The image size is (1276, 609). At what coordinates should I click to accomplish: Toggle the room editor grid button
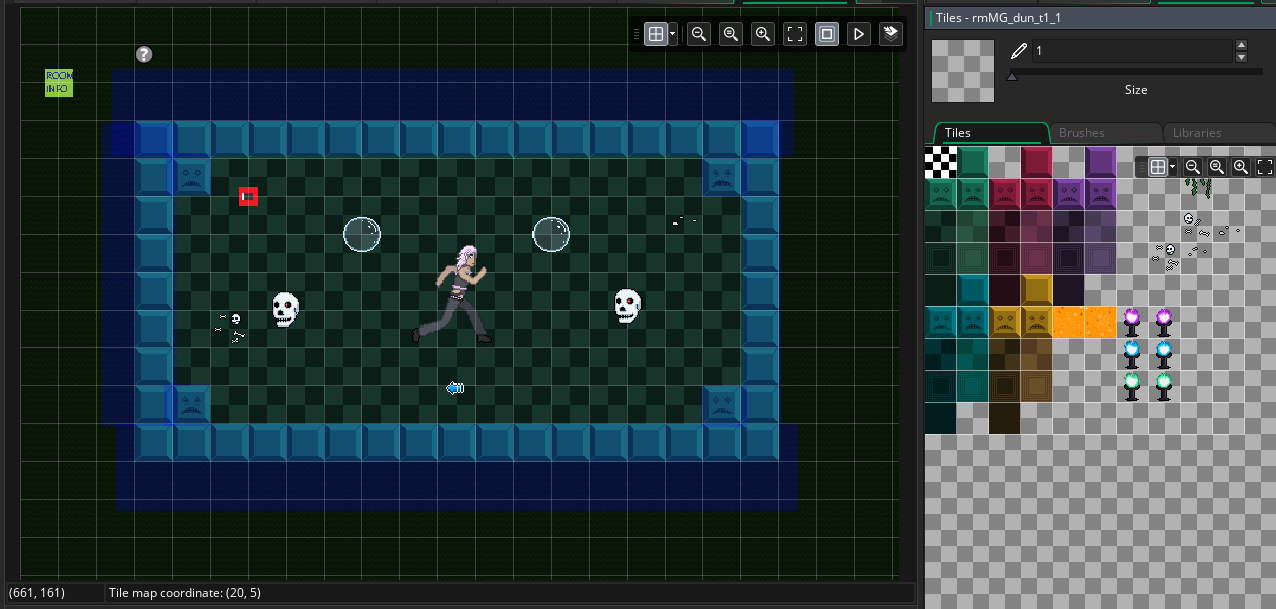[x=655, y=34]
